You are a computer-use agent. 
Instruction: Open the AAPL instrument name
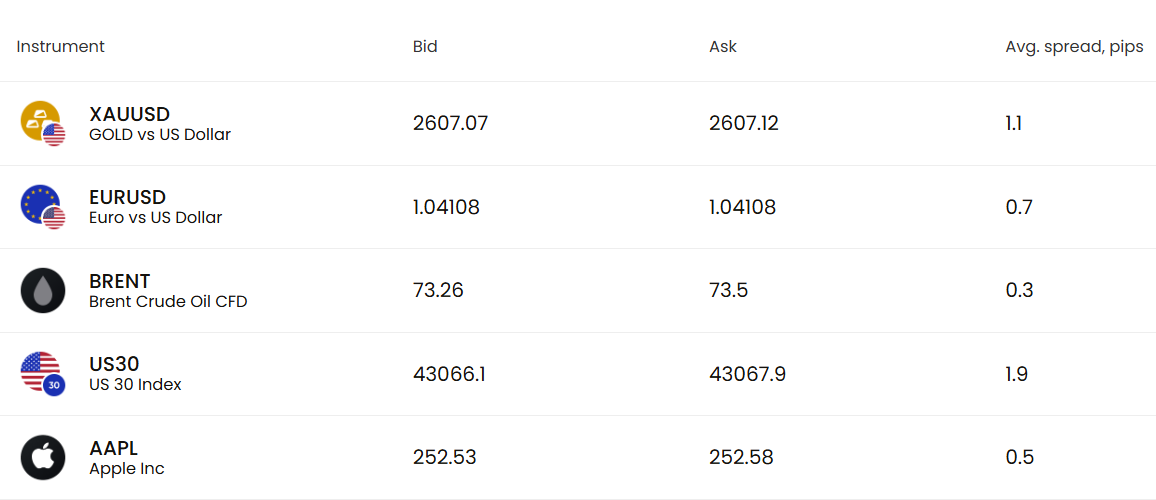pos(113,448)
